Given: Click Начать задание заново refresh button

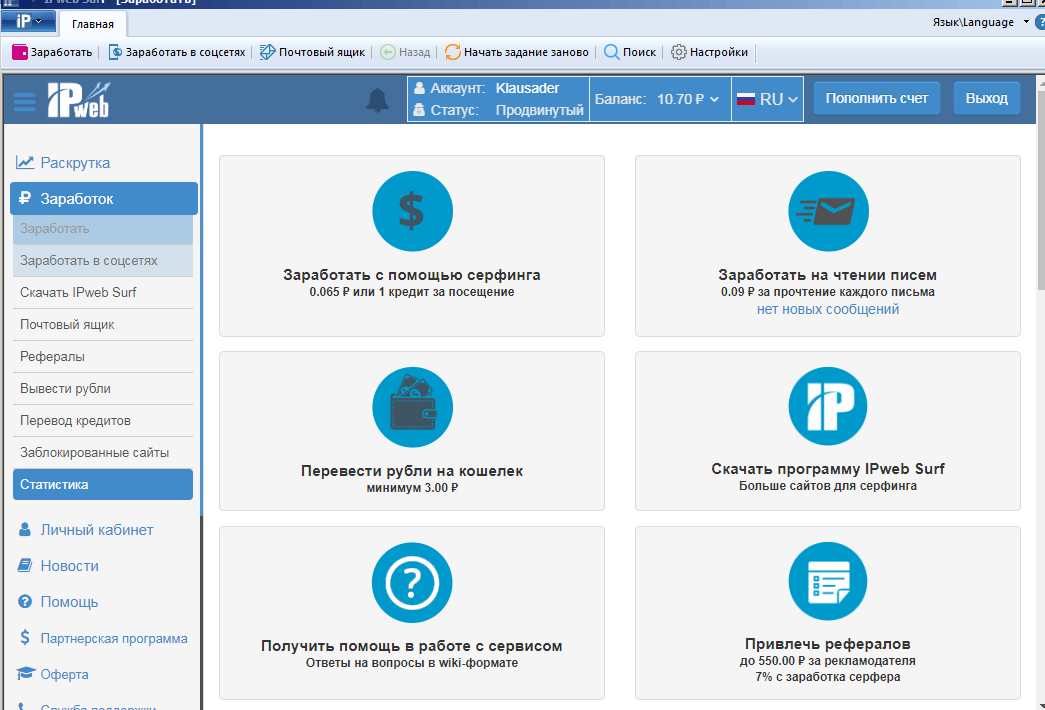Looking at the screenshot, I should pyautogui.click(x=517, y=52).
